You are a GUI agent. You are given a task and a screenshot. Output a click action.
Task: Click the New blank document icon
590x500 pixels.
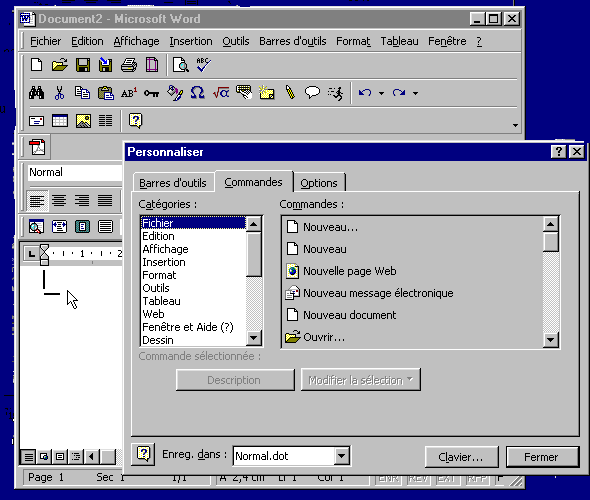coord(36,65)
